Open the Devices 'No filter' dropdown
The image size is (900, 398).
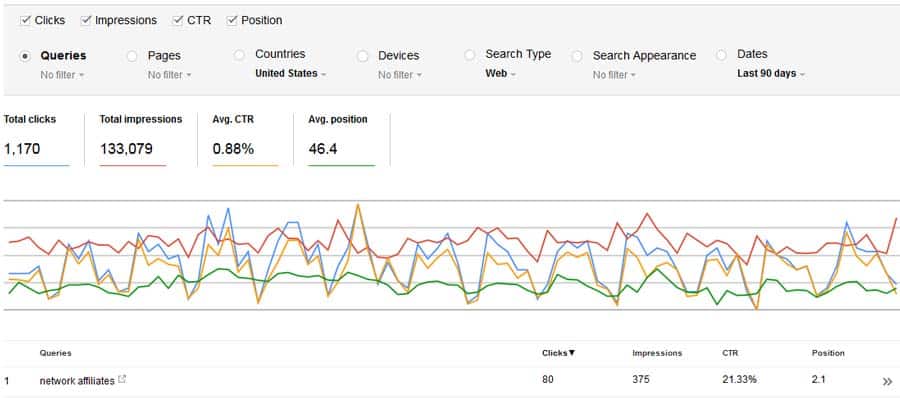pyautogui.click(x=399, y=75)
